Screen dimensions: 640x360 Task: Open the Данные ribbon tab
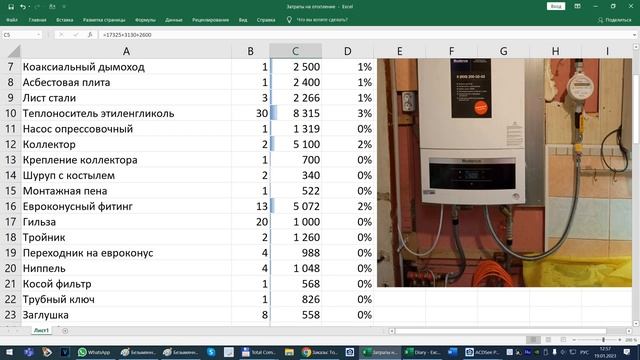pos(174,20)
